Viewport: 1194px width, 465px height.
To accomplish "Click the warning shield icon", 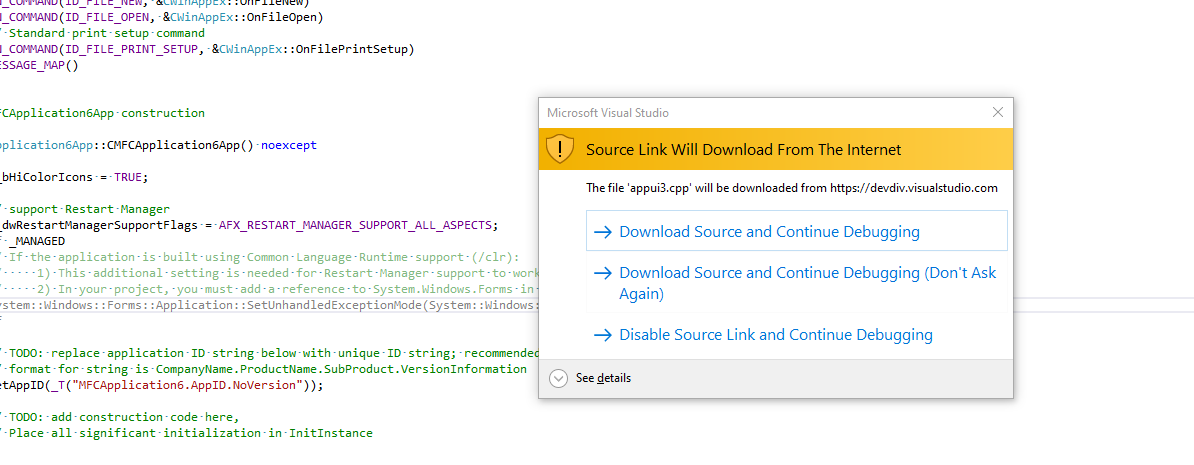I will tap(560, 149).
